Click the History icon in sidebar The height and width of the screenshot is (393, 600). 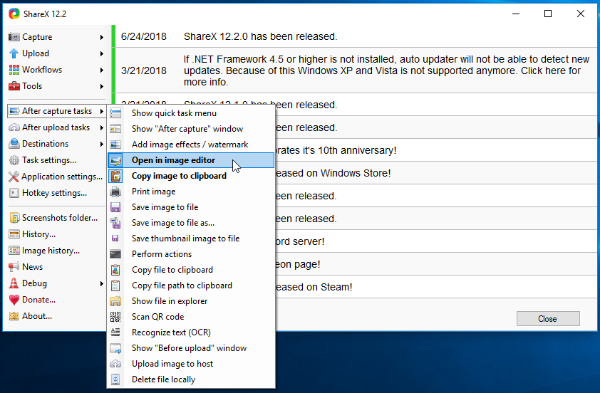click(x=14, y=234)
